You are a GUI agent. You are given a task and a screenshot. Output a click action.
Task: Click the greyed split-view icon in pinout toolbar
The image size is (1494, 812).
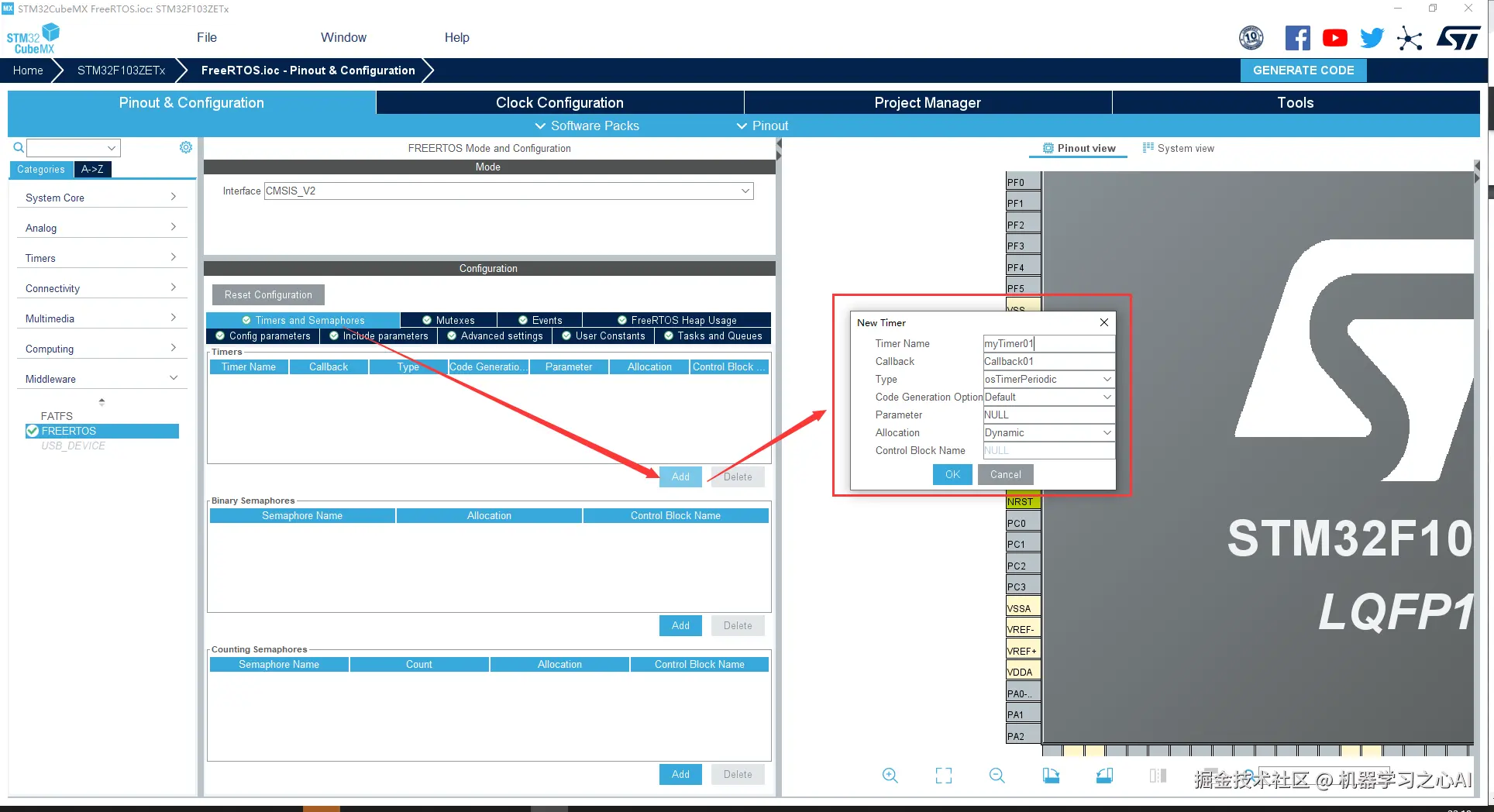pyautogui.click(x=1158, y=776)
